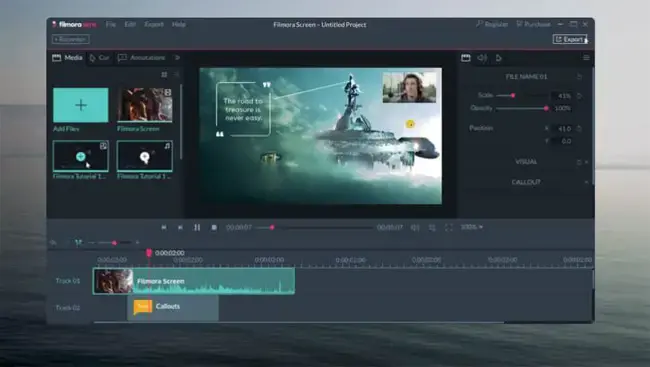Select the quote callout in the preview
This screenshot has width=650, height=367.
click(x=243, y=109)
